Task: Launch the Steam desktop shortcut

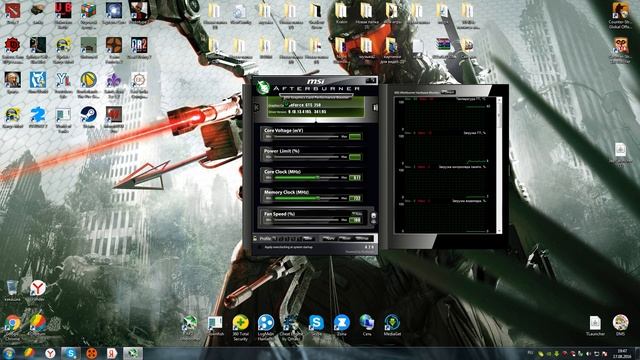Action: click(88, 114)
